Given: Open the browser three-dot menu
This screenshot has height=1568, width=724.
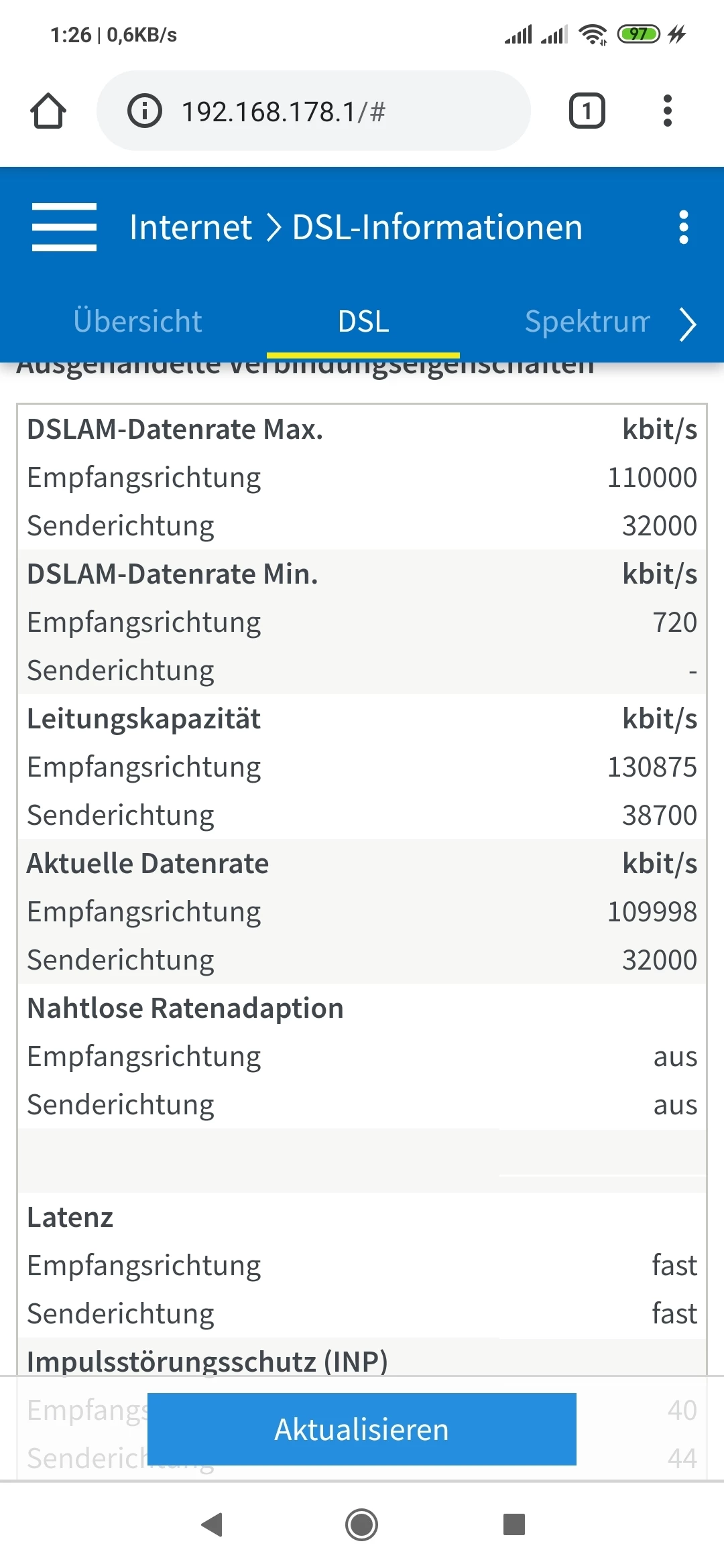Looking at the screenshot, I should [x=667, y=111].
